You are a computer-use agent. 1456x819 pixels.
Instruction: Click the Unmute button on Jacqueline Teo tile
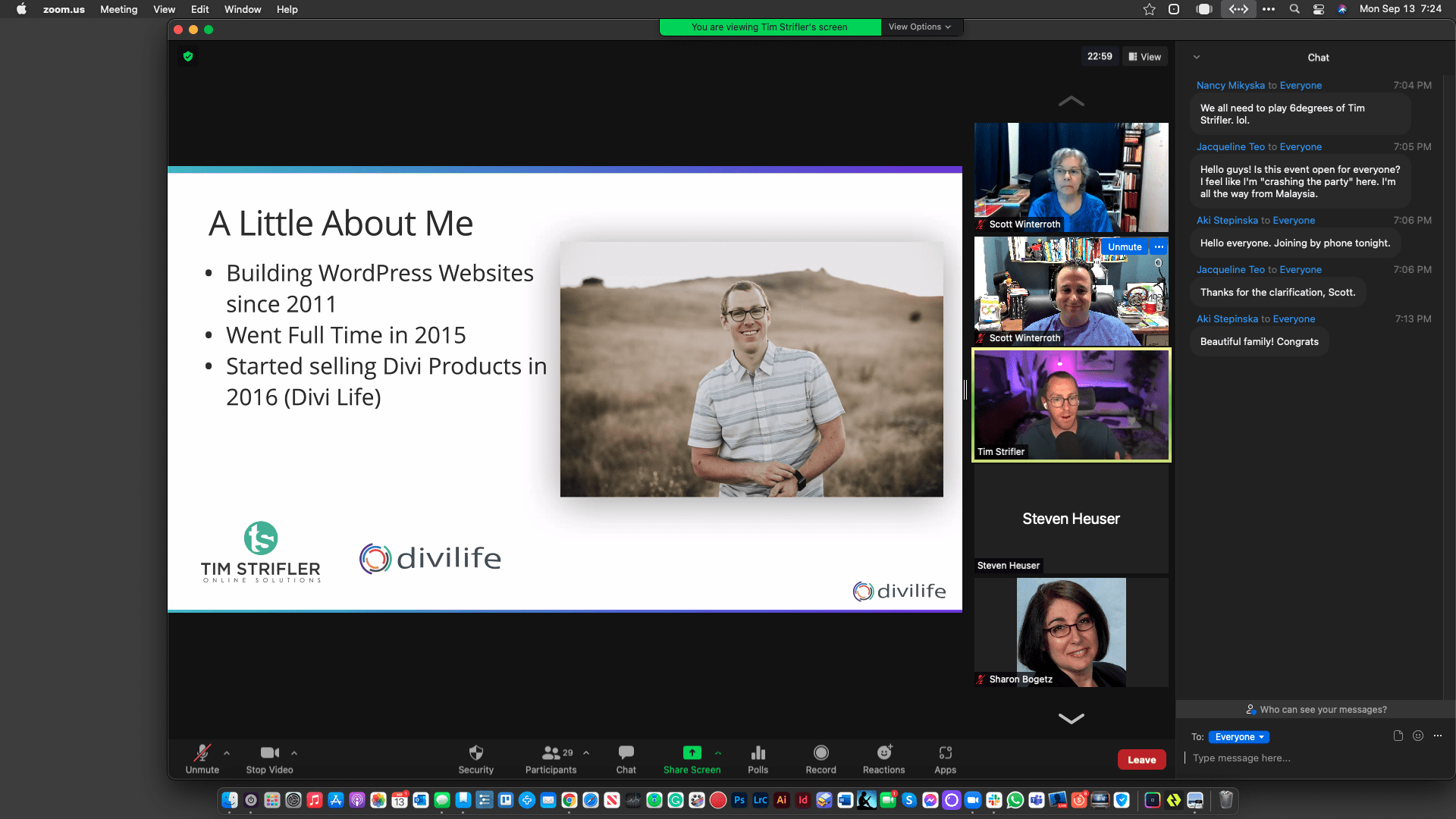(x=1124, y=246)
